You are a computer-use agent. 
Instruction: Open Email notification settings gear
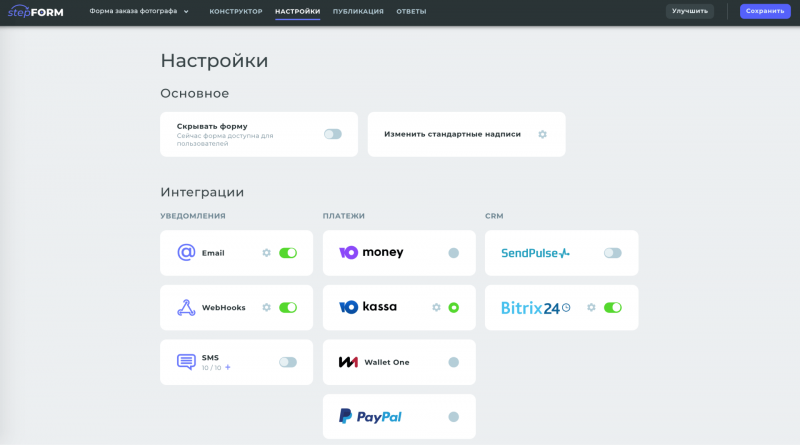266,253
